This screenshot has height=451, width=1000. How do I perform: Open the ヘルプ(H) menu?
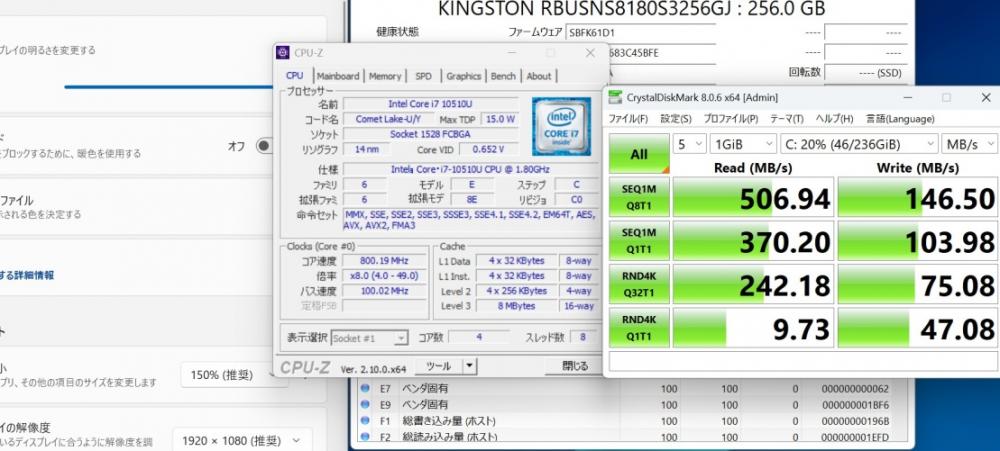[835, 119]
